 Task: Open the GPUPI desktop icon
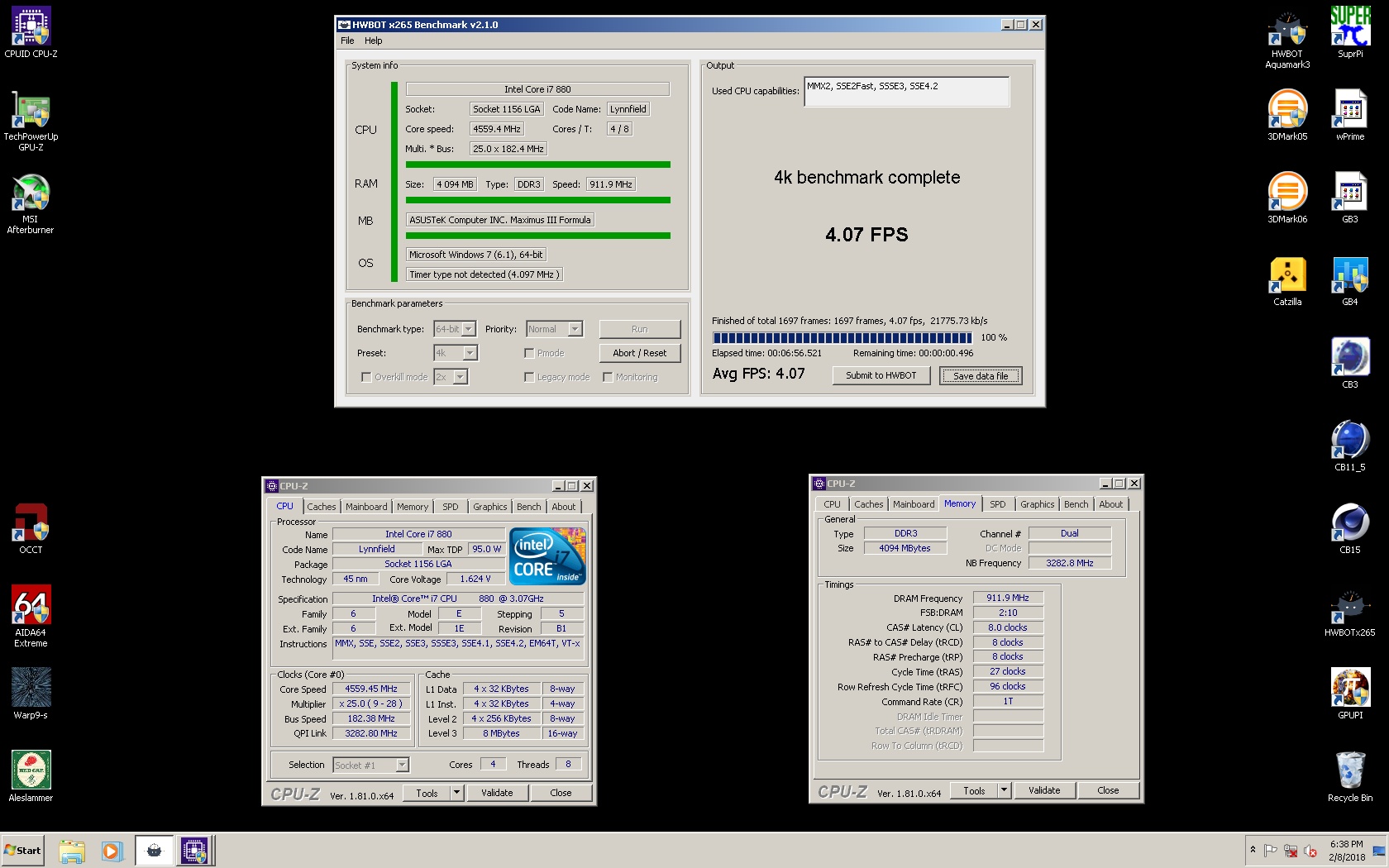pos(1350,694)
